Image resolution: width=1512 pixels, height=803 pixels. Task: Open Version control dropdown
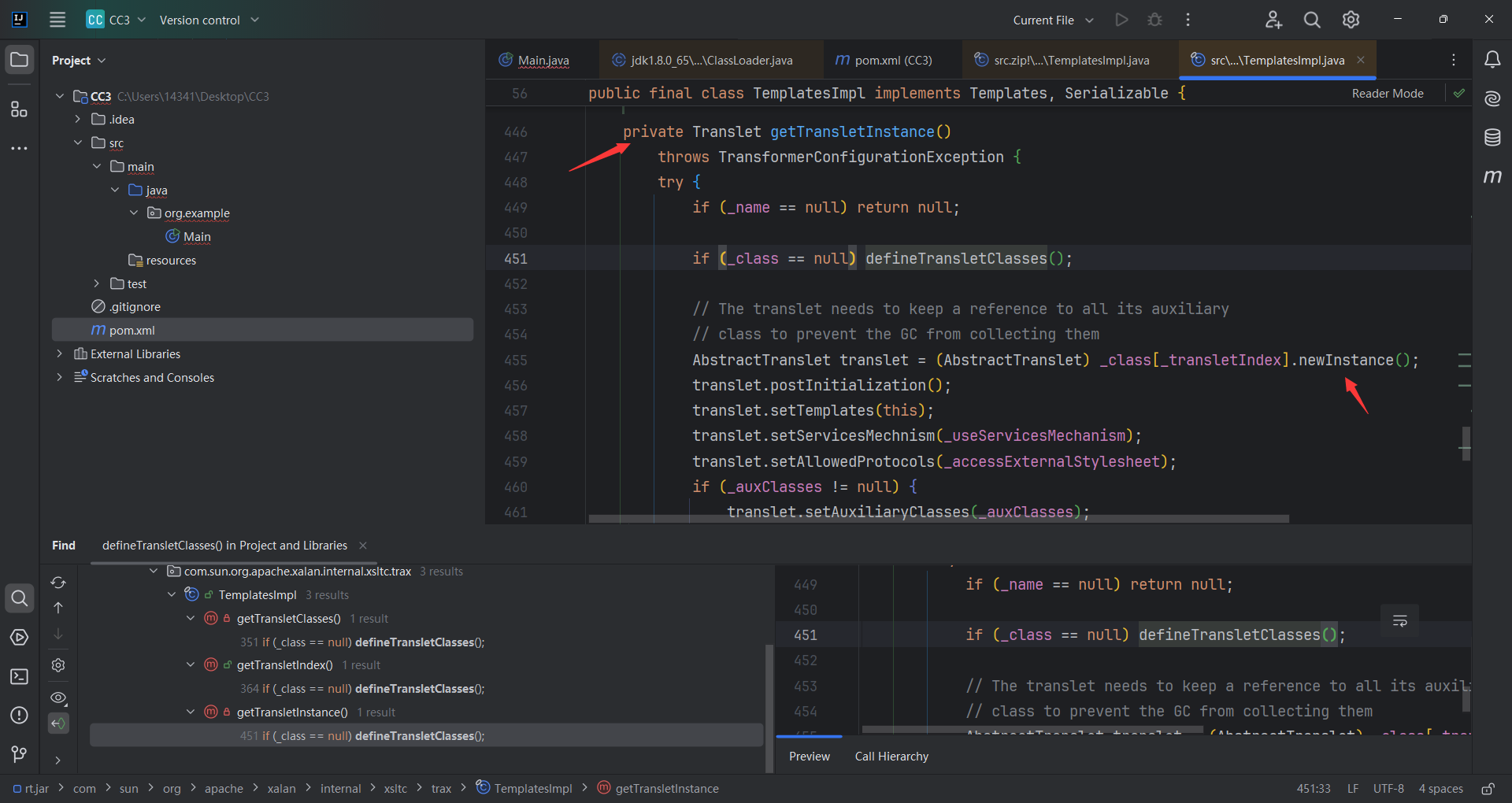pos(209,20)
